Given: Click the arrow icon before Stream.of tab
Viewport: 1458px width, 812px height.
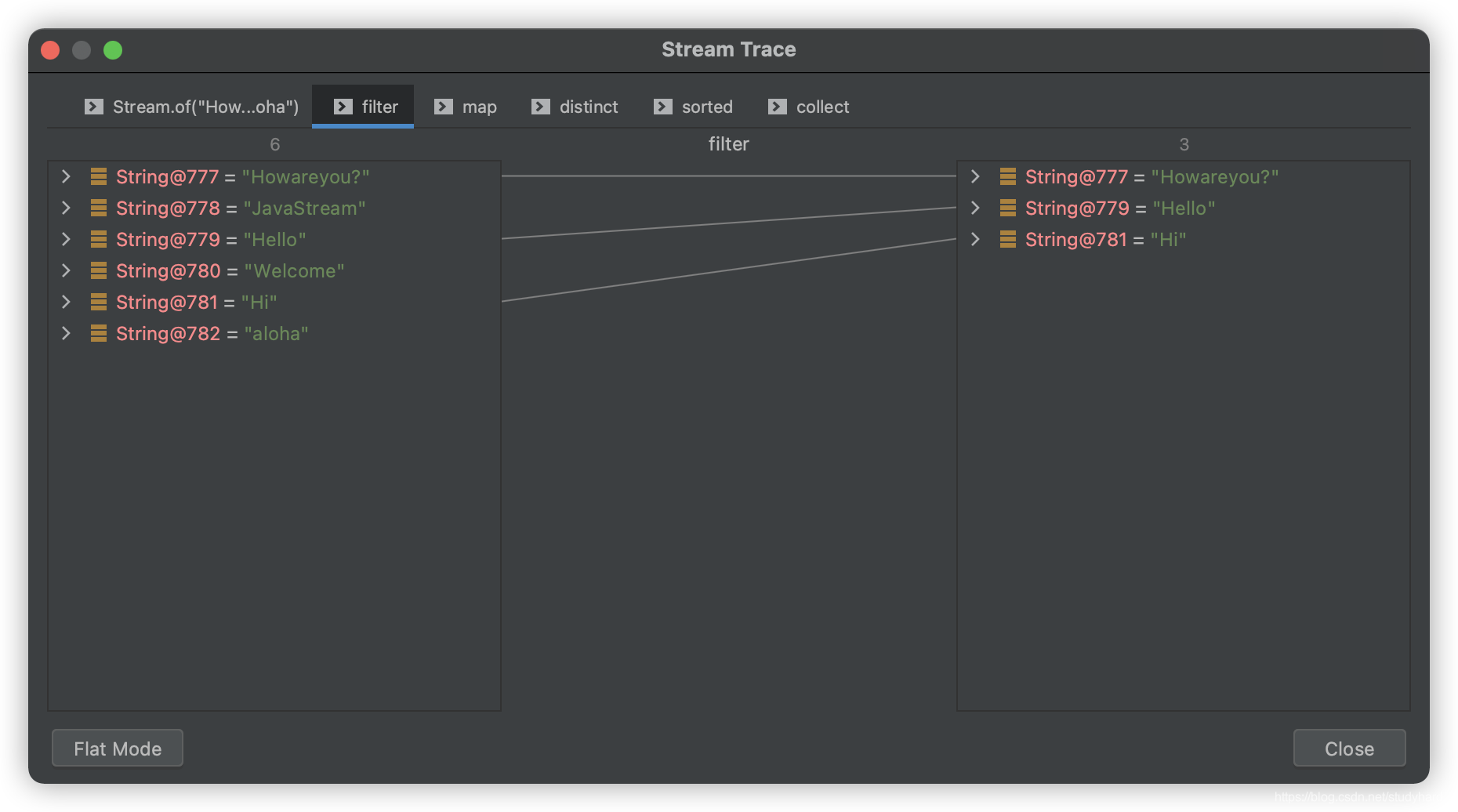Looking at the screenshot, I should coord(93,107).
